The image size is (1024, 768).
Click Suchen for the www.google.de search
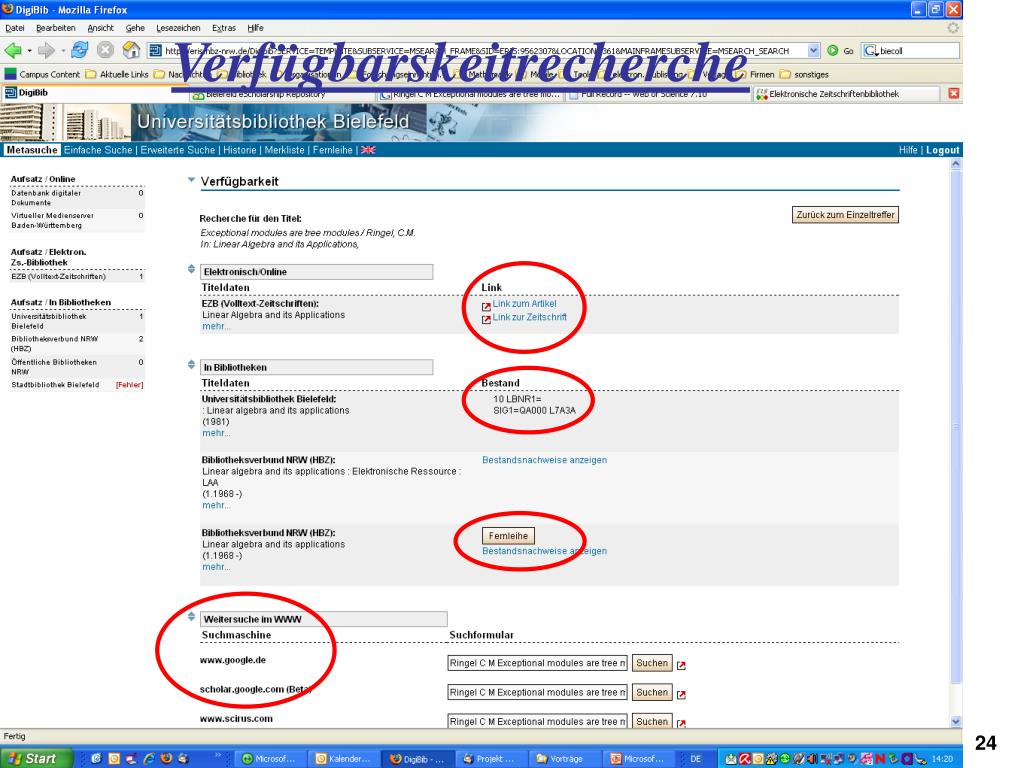652,664
